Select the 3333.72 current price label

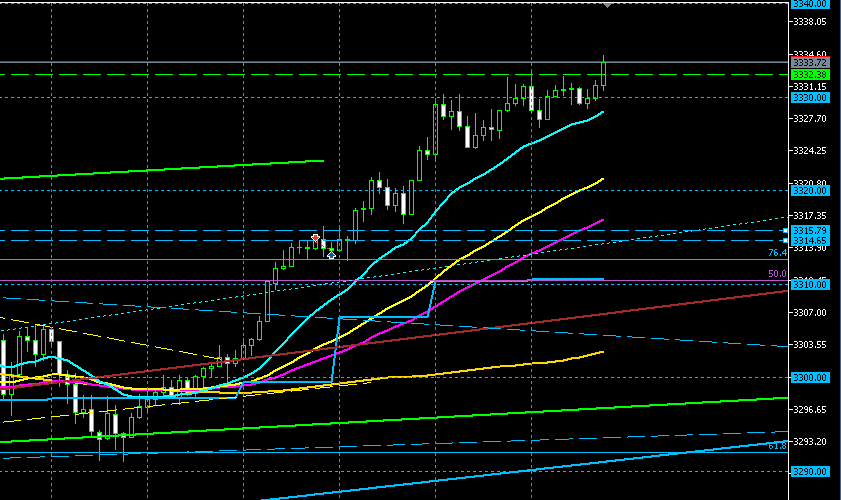point(808,62)
